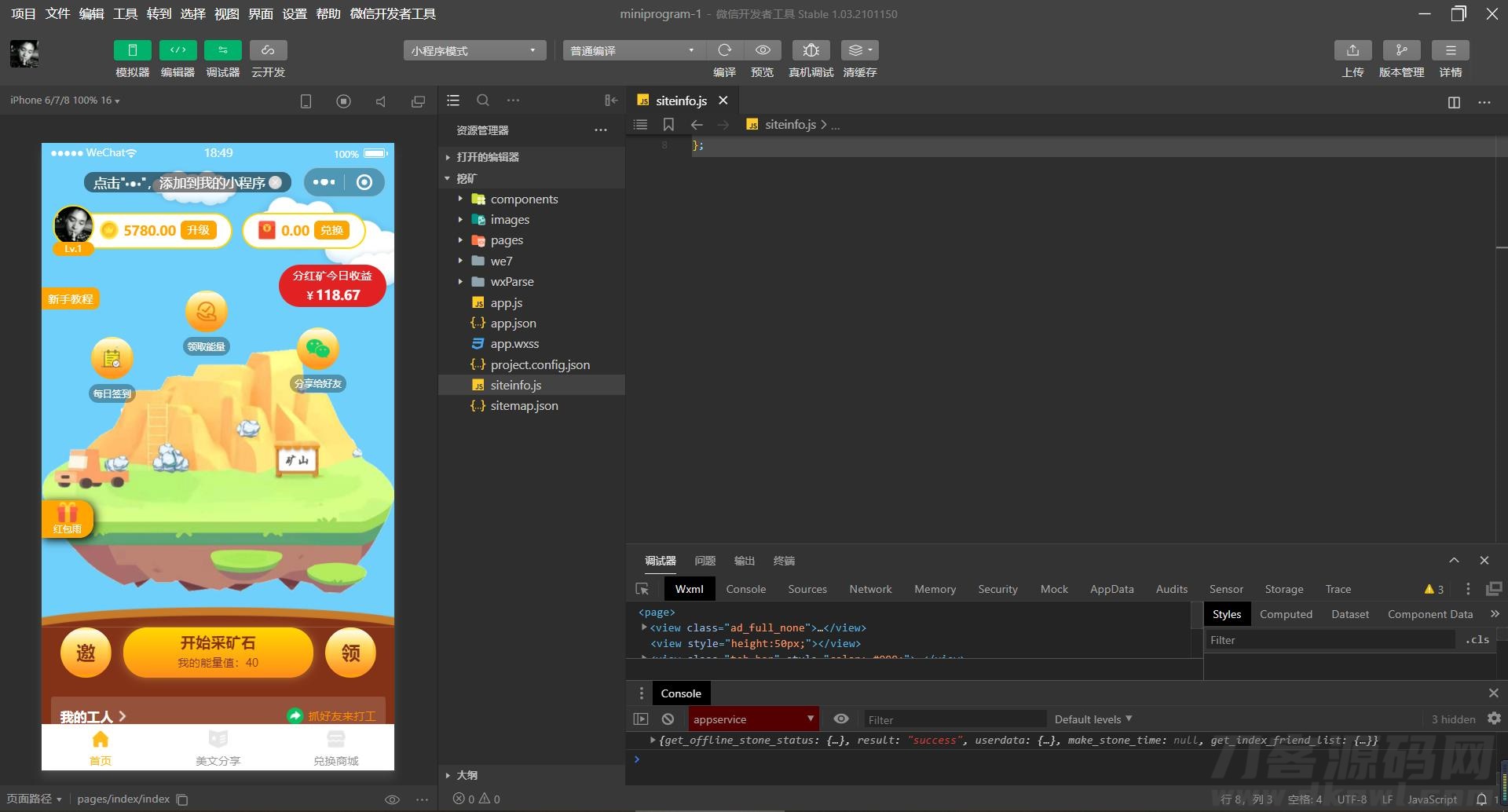Image resolution: width=1508 pixels, height=812 pixels.
Task: Open the 设置 menu
Action: tap(295, 14)
